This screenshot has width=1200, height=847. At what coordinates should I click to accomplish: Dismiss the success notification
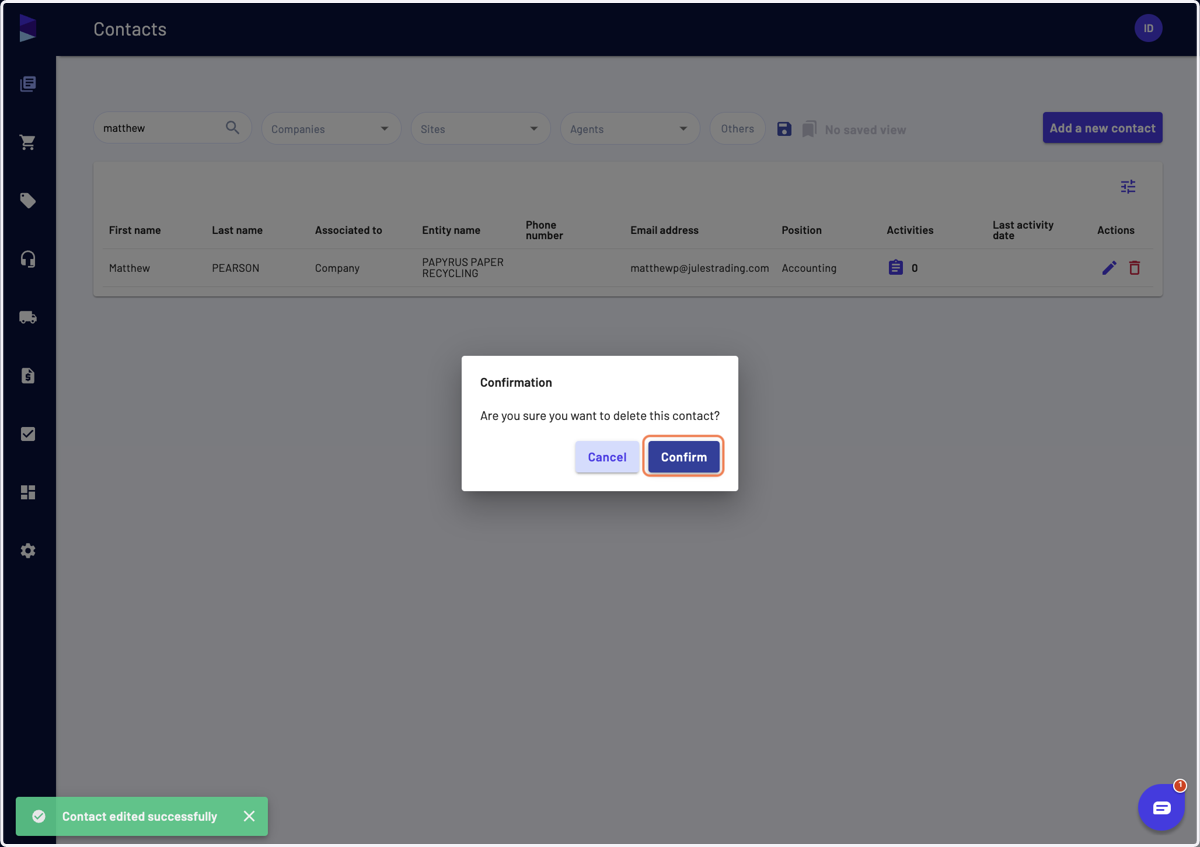click(249, 816)
